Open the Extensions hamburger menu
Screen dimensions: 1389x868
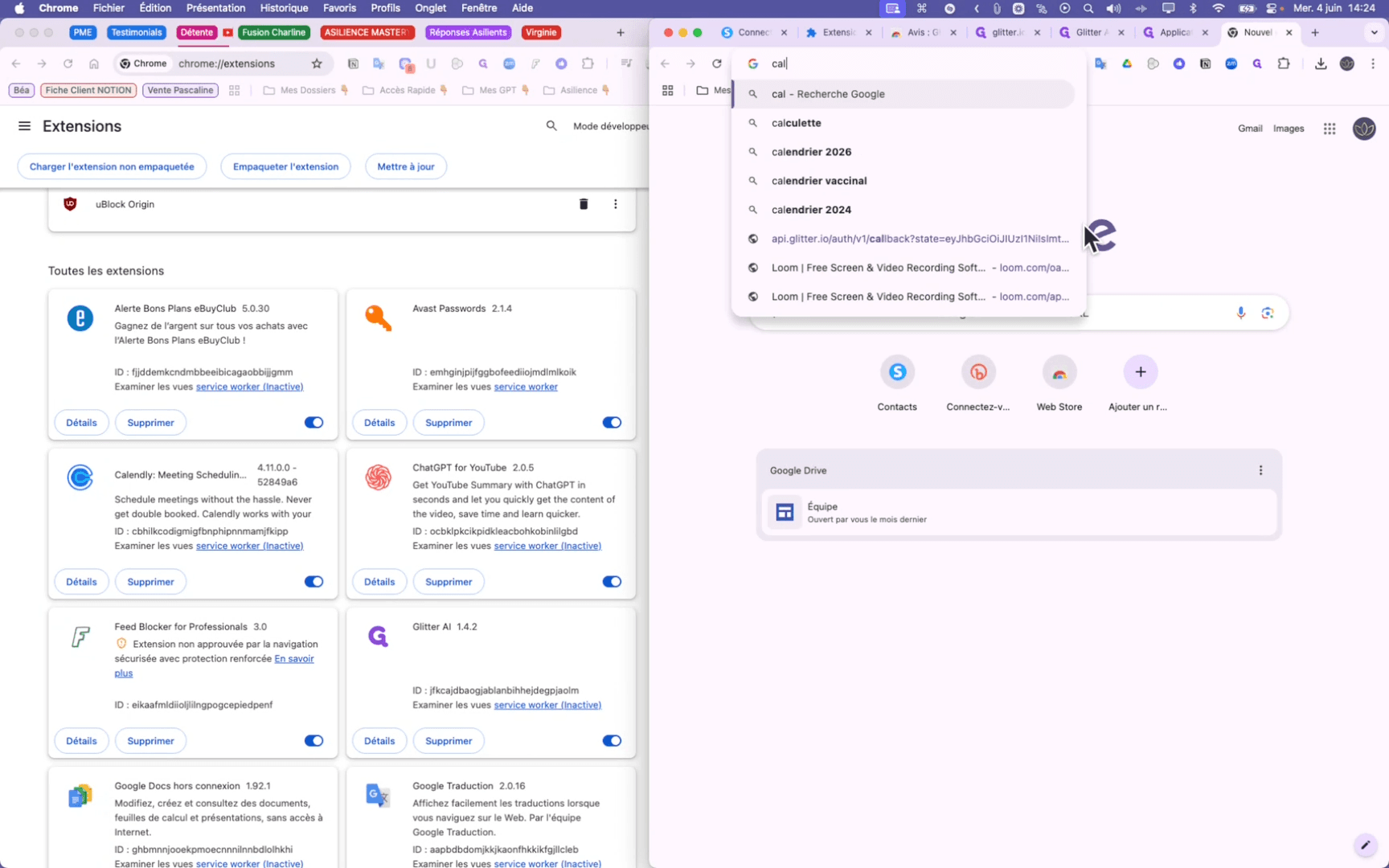24,126
